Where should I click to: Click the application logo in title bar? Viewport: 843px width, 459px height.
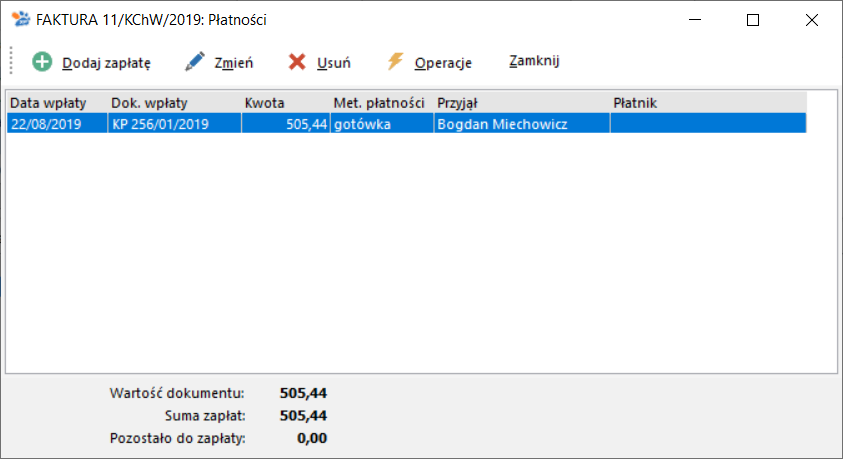[22, 20]
